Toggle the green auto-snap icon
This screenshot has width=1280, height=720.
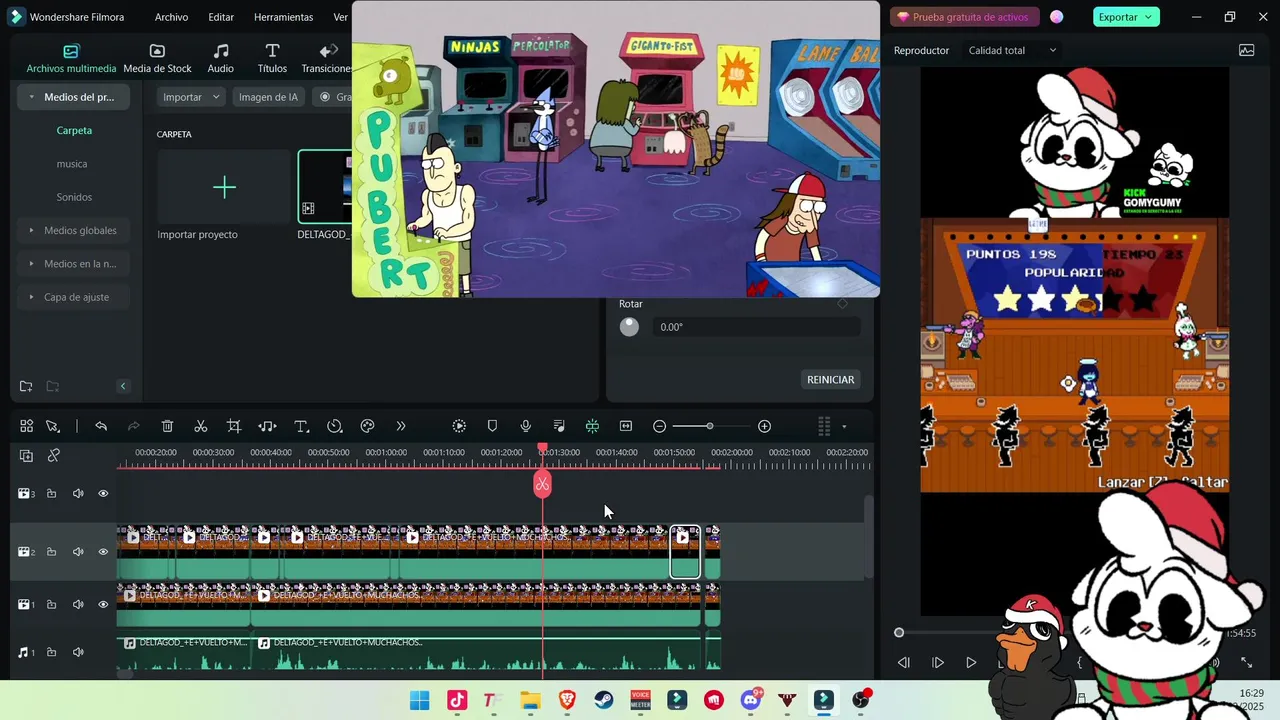tap(592, 426)
